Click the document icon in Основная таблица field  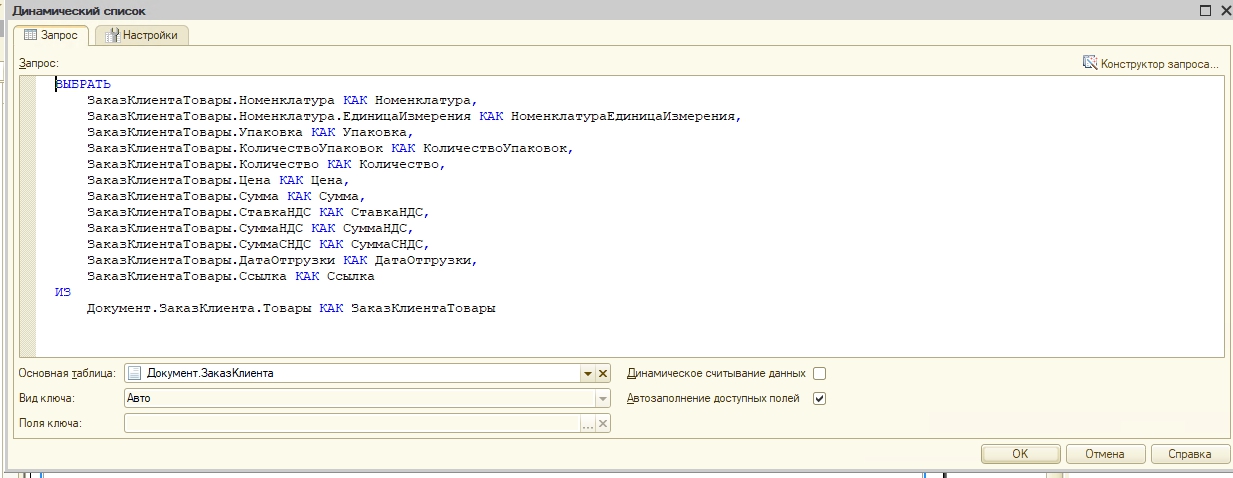(x=135, y=374)
